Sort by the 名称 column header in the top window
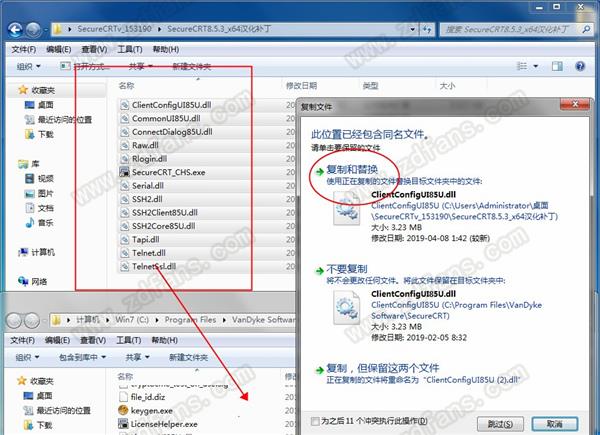 point(126,86)
